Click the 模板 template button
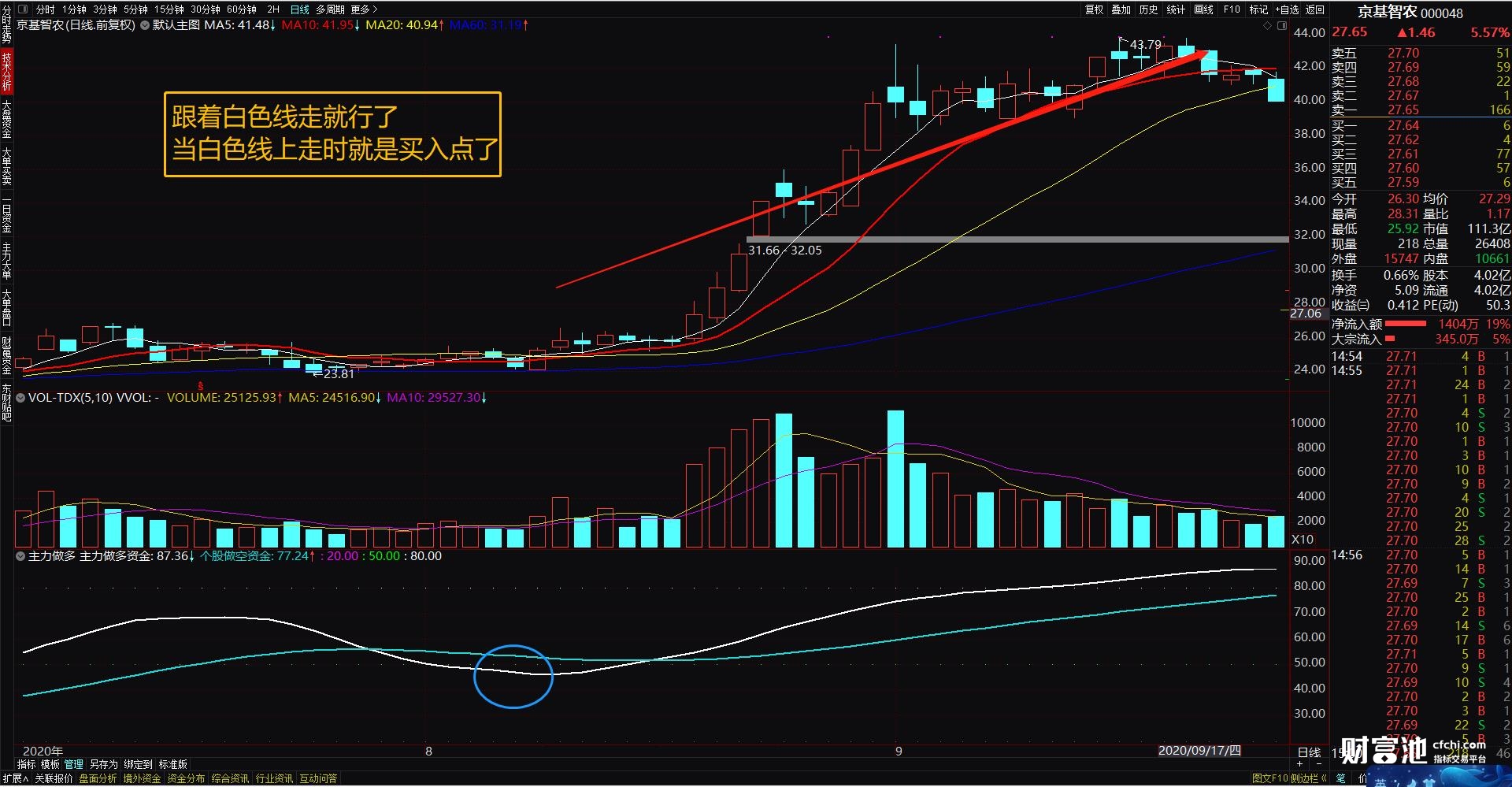 50,764
